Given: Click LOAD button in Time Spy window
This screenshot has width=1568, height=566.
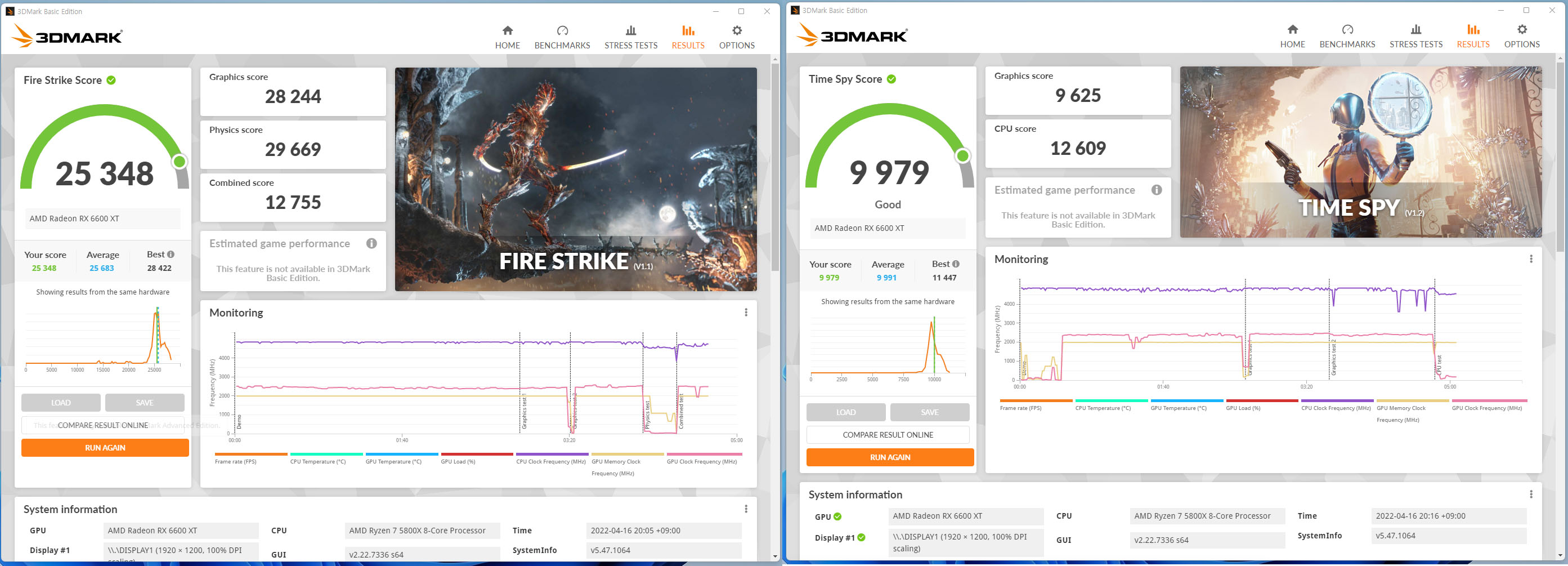Looking at the screenshot, I should (x=846, y=412).
